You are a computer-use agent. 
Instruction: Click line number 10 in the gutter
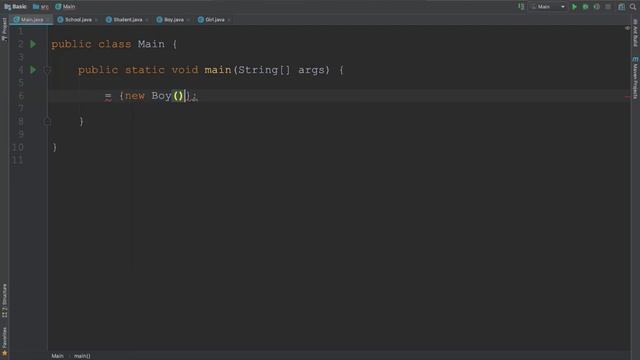[x=18, y=147]
